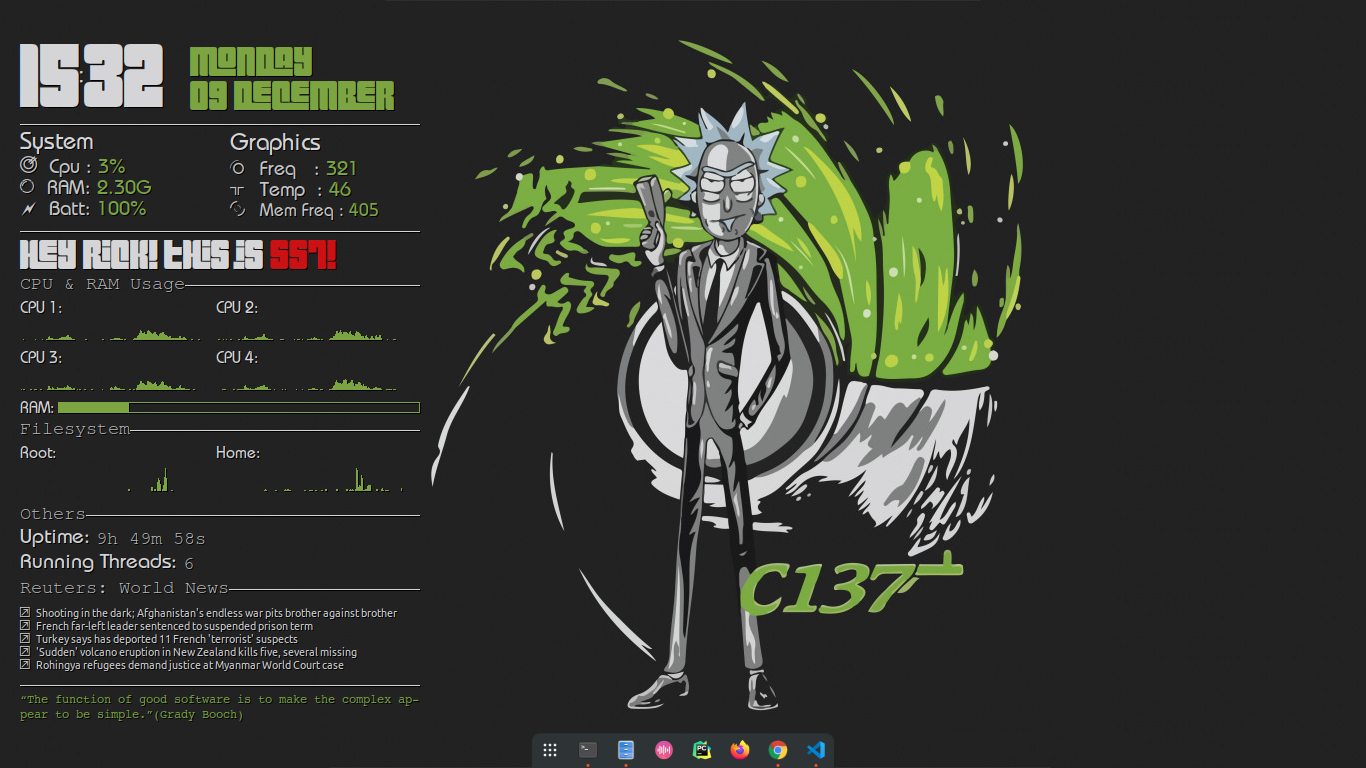Click the 'Graphics' section heading

click(x=275, y=142)
